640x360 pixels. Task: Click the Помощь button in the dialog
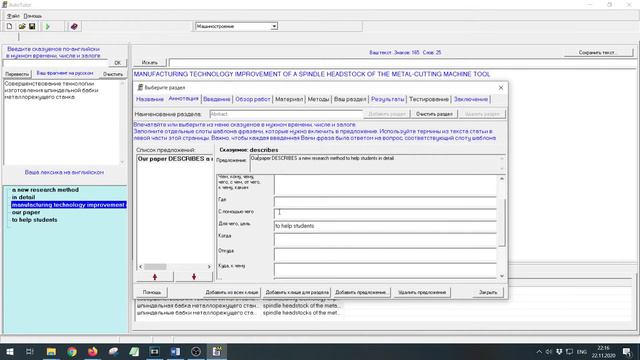152,292
